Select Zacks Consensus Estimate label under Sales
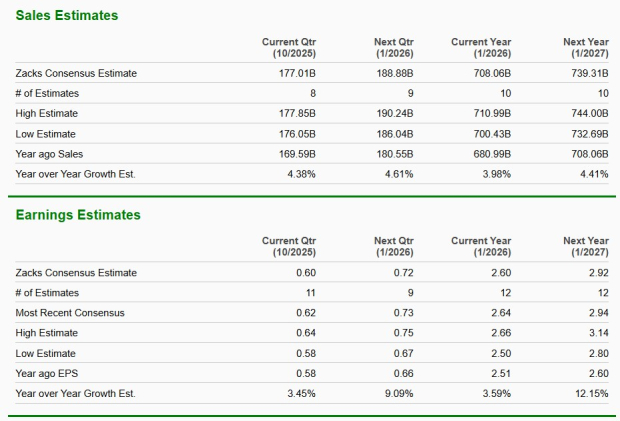 tap(76, 73)
